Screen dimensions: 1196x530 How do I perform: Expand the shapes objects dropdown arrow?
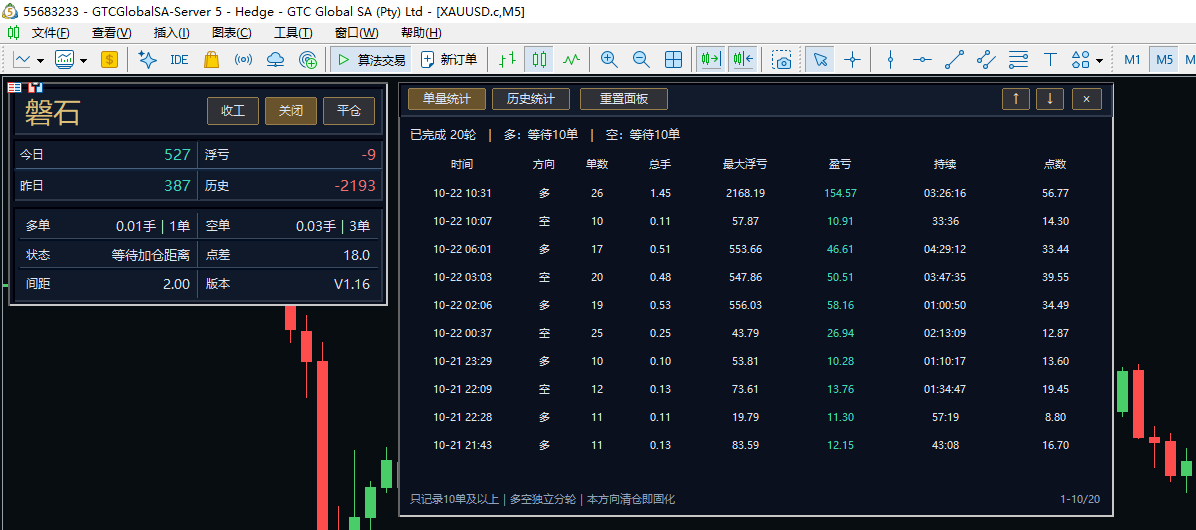pyautogui.click(x=1099, y=60)
